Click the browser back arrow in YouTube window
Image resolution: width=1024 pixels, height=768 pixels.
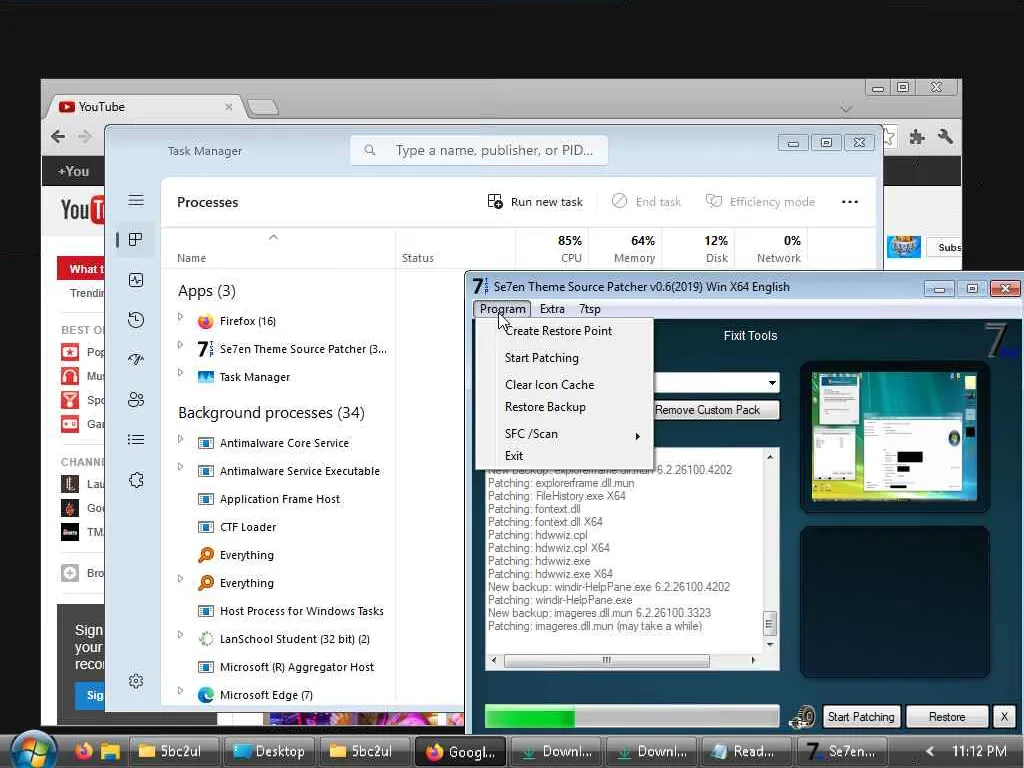tap(58, 136)
